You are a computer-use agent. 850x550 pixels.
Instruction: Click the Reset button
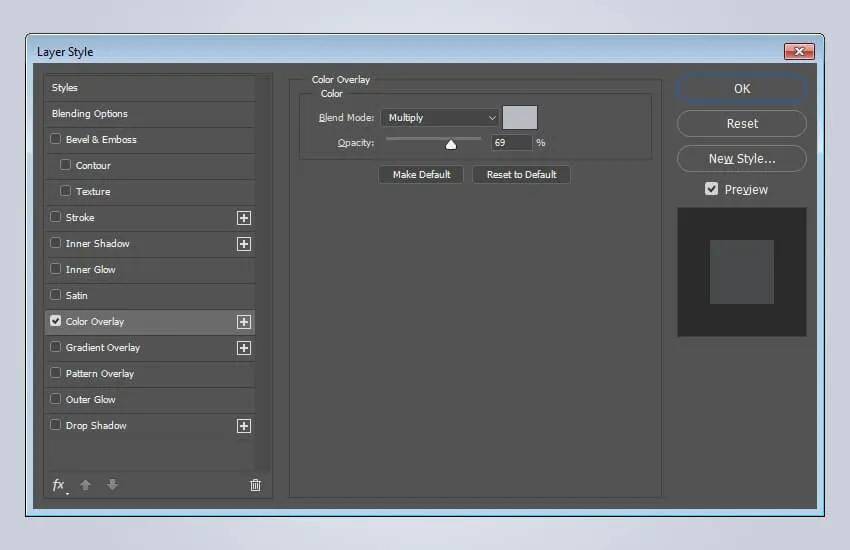tap(742, 124)
